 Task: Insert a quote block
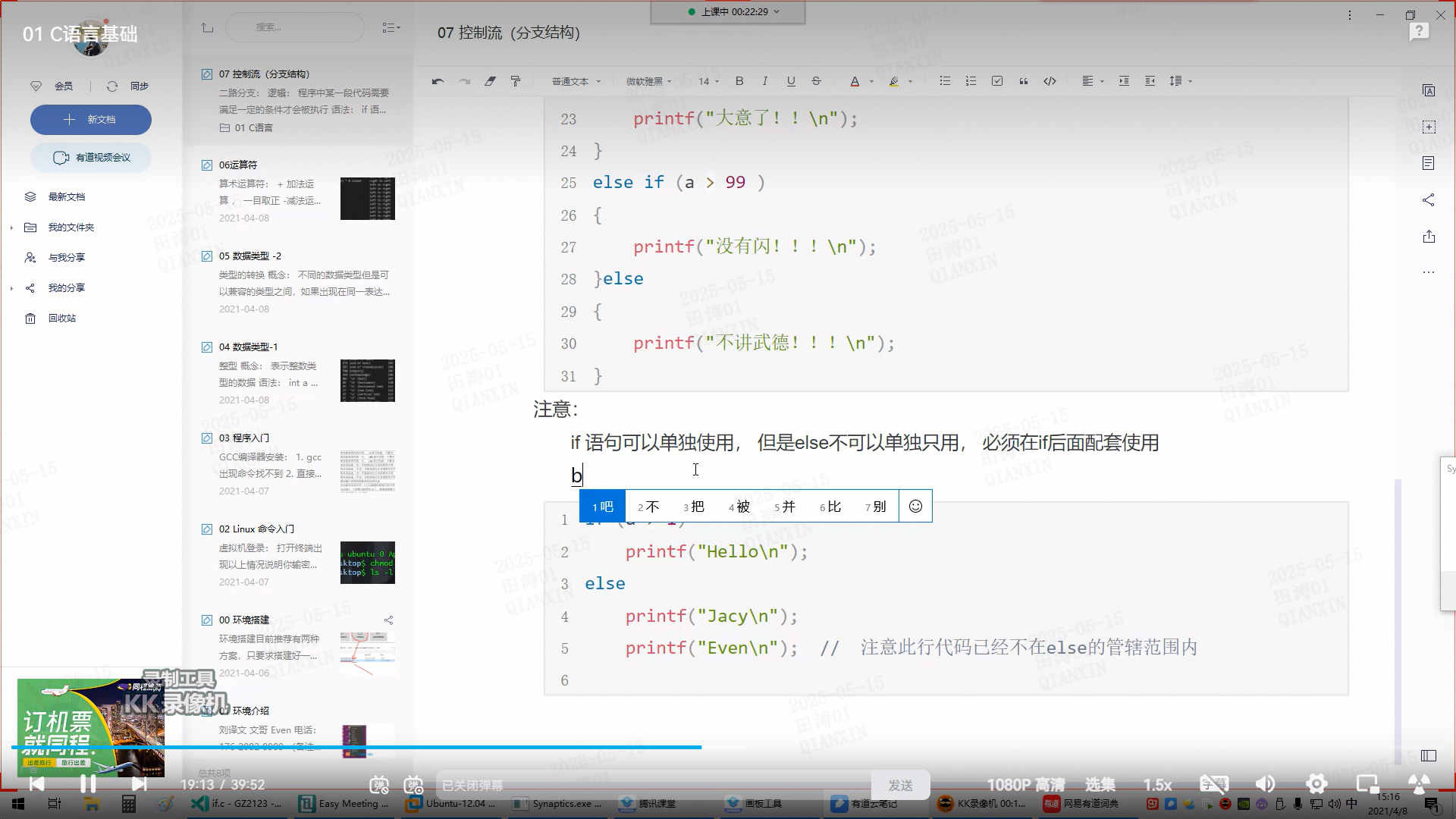pyautogui.click(x=1023, y=81)
